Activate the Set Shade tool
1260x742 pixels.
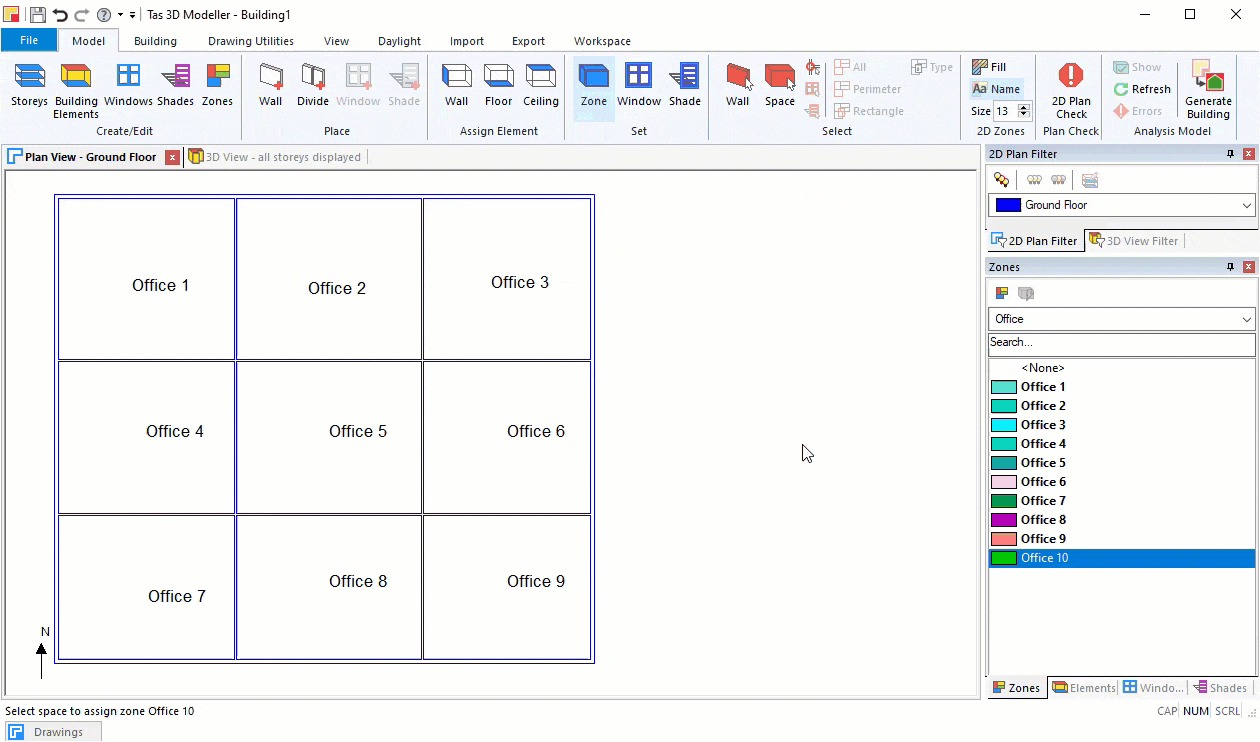[x=685, y=85]
